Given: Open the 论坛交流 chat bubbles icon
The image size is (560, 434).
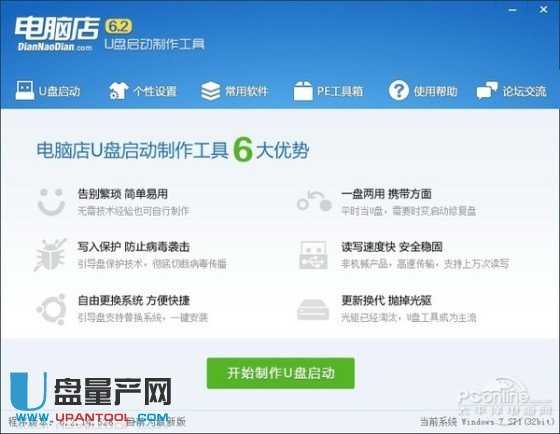Looking at the screenshot, I should click(x=487, y=90).
